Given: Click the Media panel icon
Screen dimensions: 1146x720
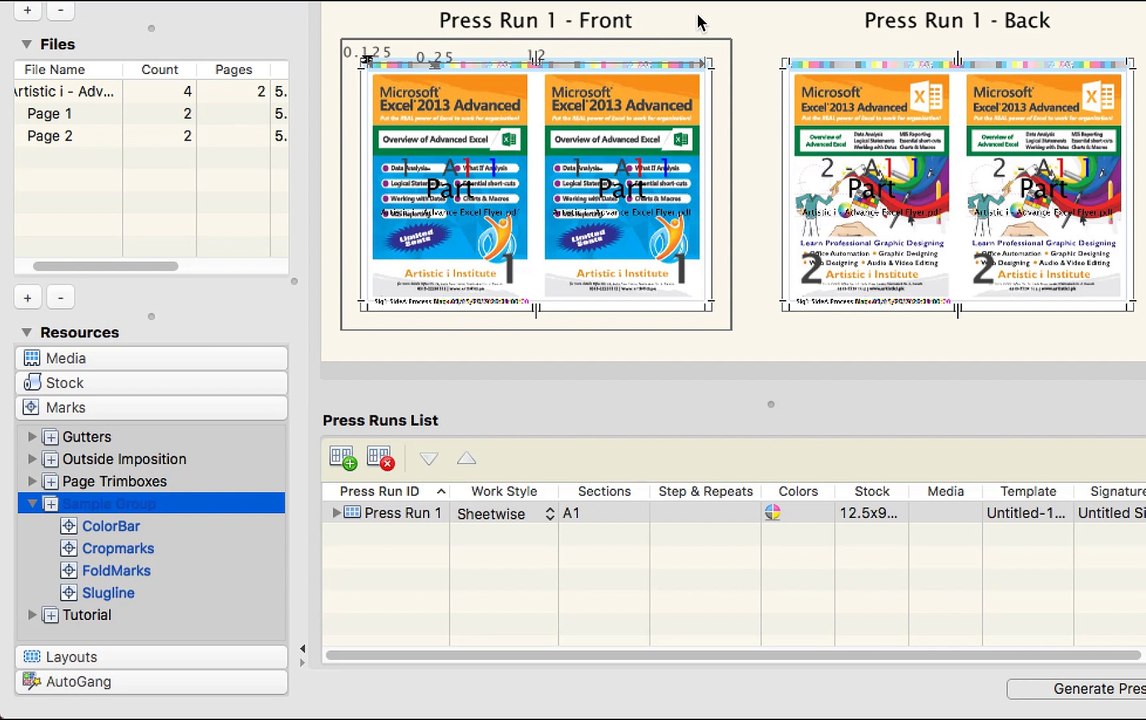Looking at the screenshot, I should [31, 358].
